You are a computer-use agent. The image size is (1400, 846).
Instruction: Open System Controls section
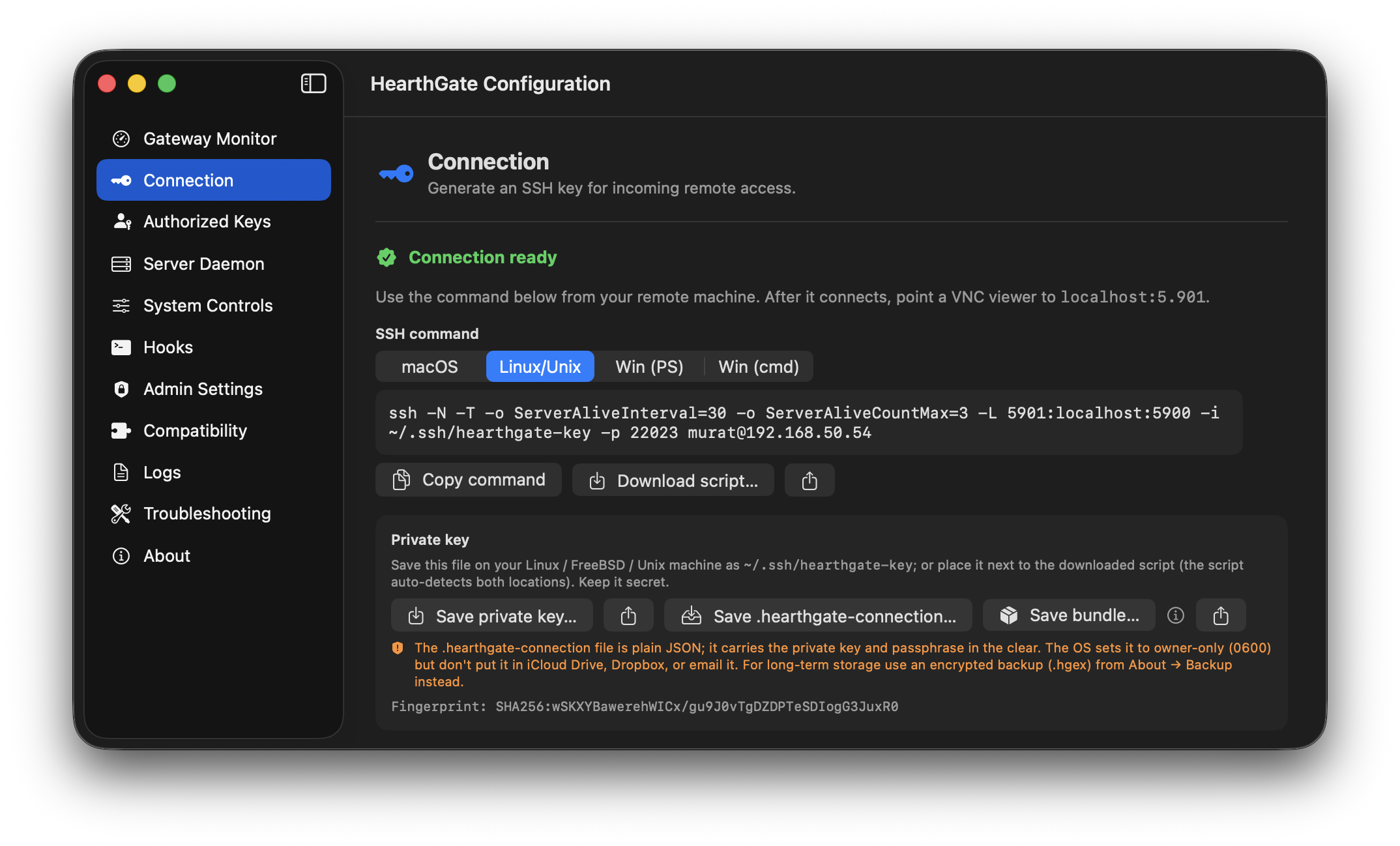pyautogui.click(x=213, y=305)
